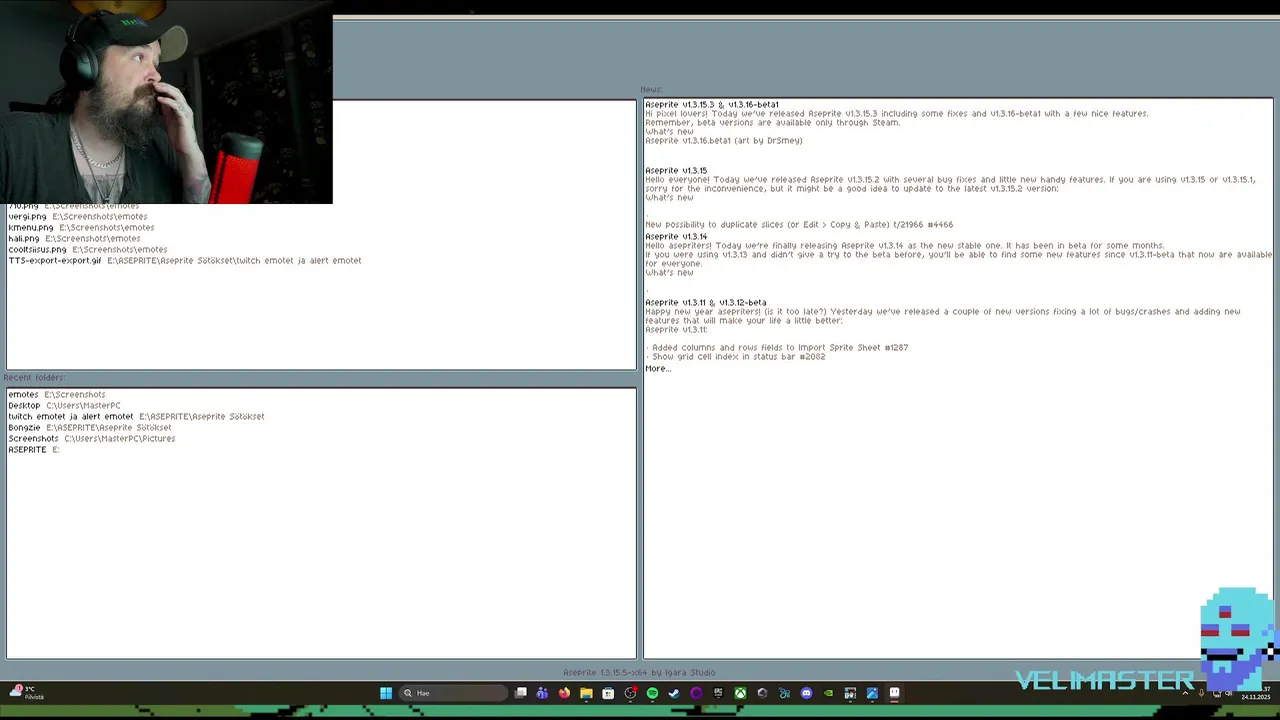Open NVIDIA app taskbar icon
The image size is (1280, 720).
click(828, 693)
